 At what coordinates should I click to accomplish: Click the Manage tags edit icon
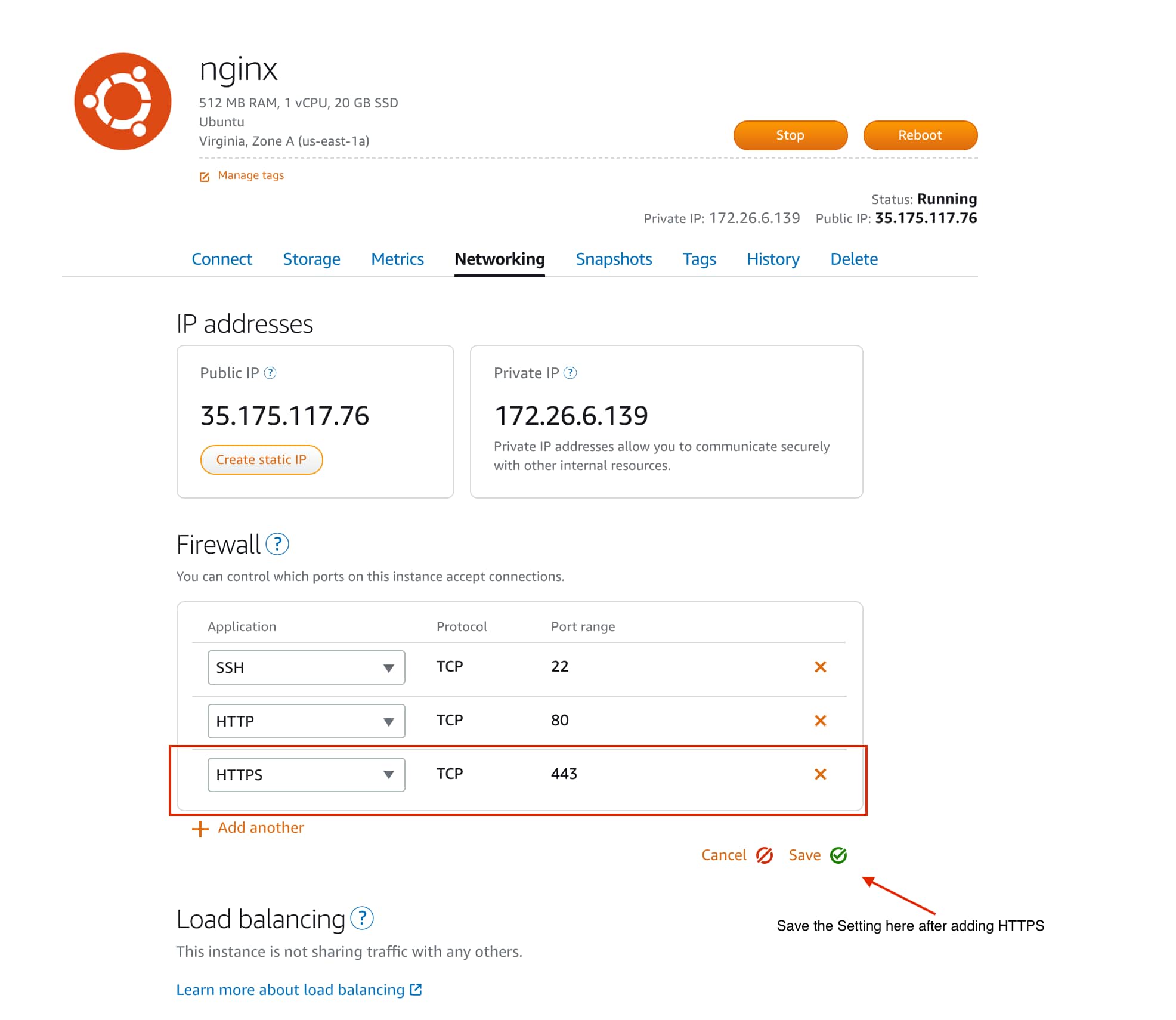(205, 177)
